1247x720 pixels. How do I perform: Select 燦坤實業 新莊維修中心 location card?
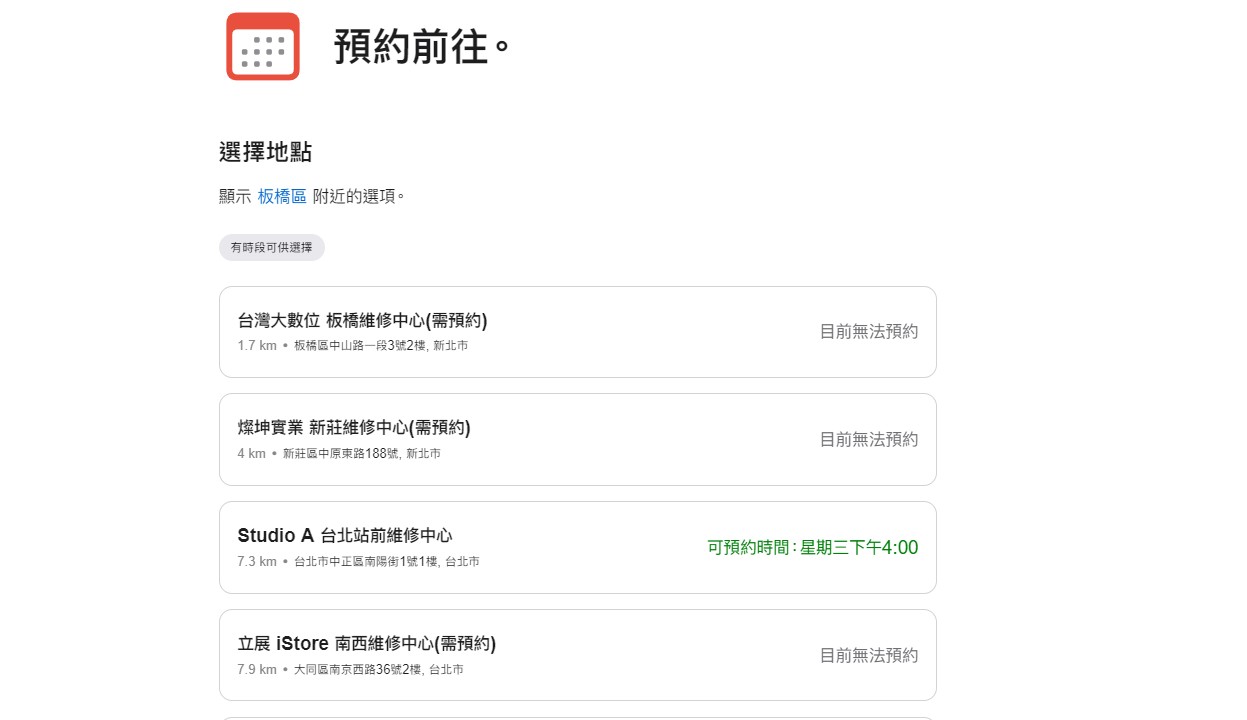pyautogui.click(x=577, y=440)
